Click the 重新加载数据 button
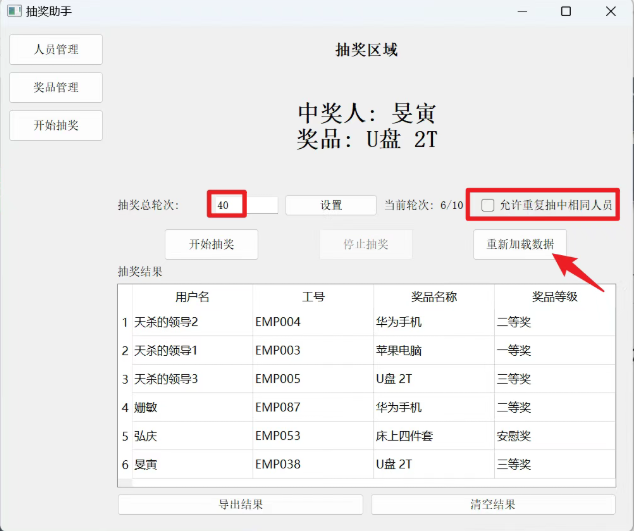Viewport: 634px width, 531px height. [x=520, y=244]
